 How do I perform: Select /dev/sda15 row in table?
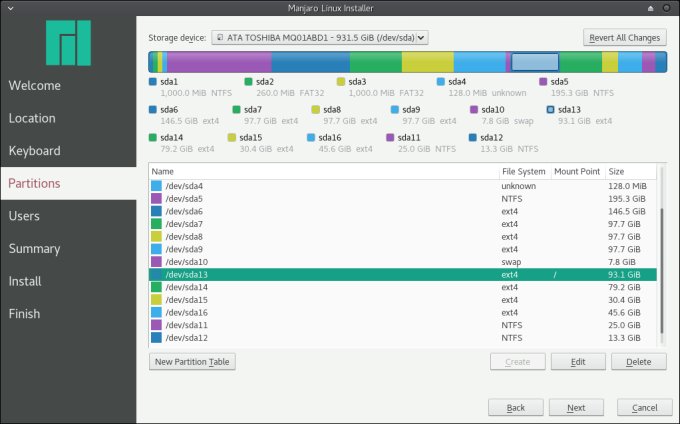tap(402, 300)
